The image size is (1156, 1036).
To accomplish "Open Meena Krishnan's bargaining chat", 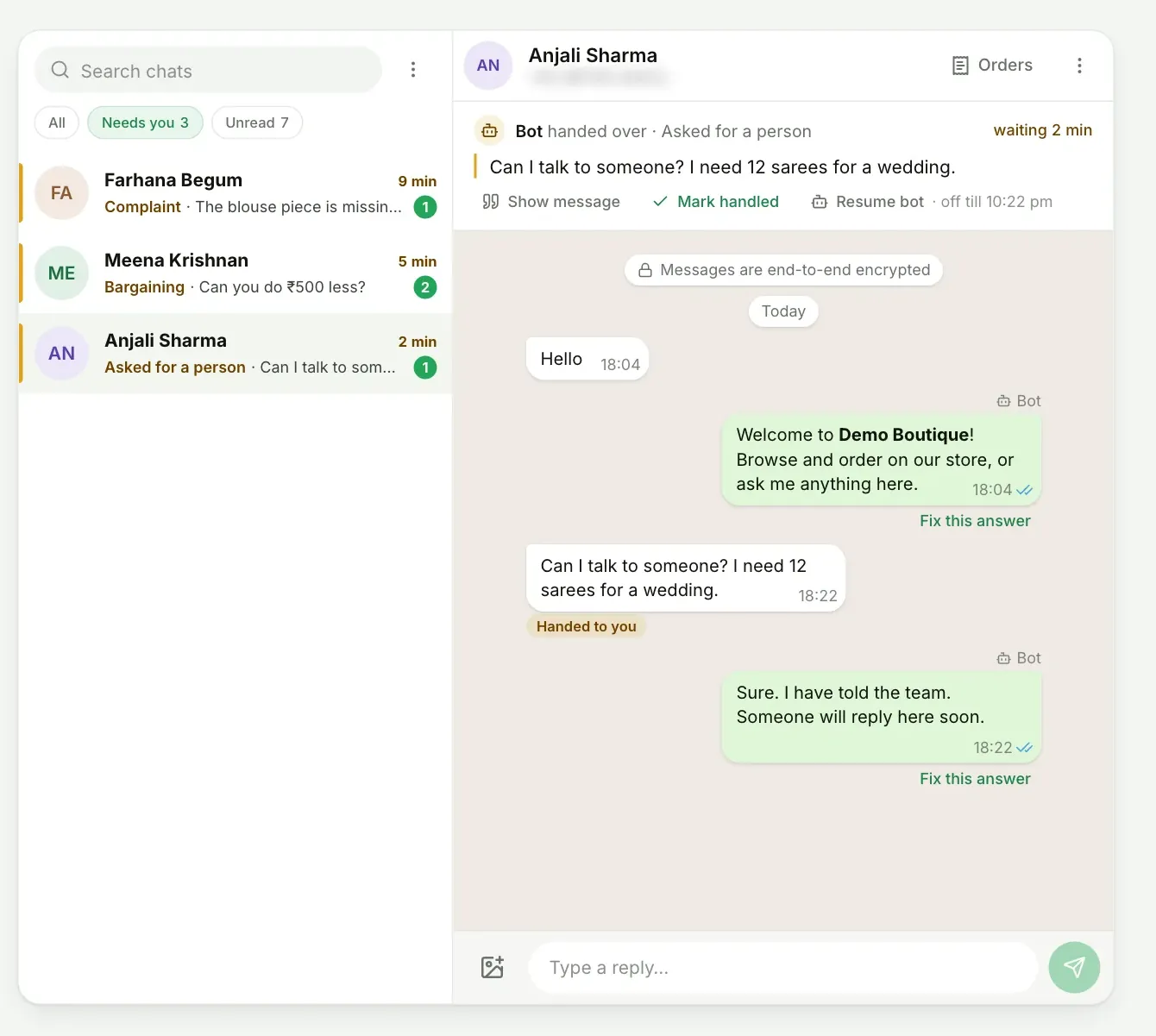I will click(236, 273).
